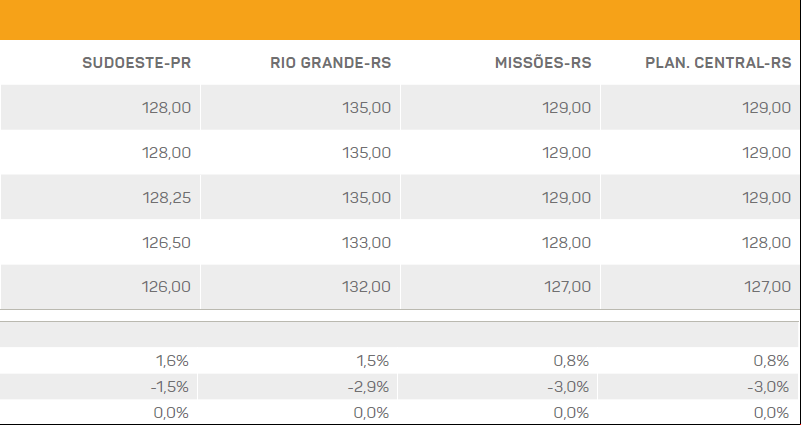Select the 128,00 cell under MISSÕES-RS
The height and width of the screenshot is (425, 801).
[501, 242]
